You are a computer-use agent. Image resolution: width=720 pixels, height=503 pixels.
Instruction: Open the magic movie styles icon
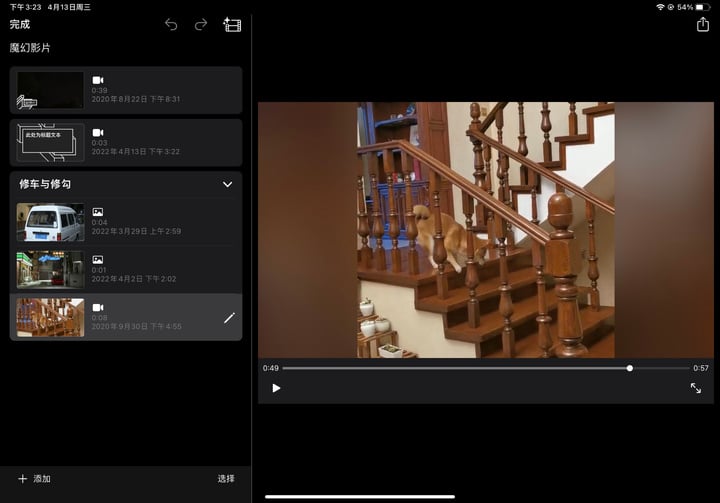(232, 24)
